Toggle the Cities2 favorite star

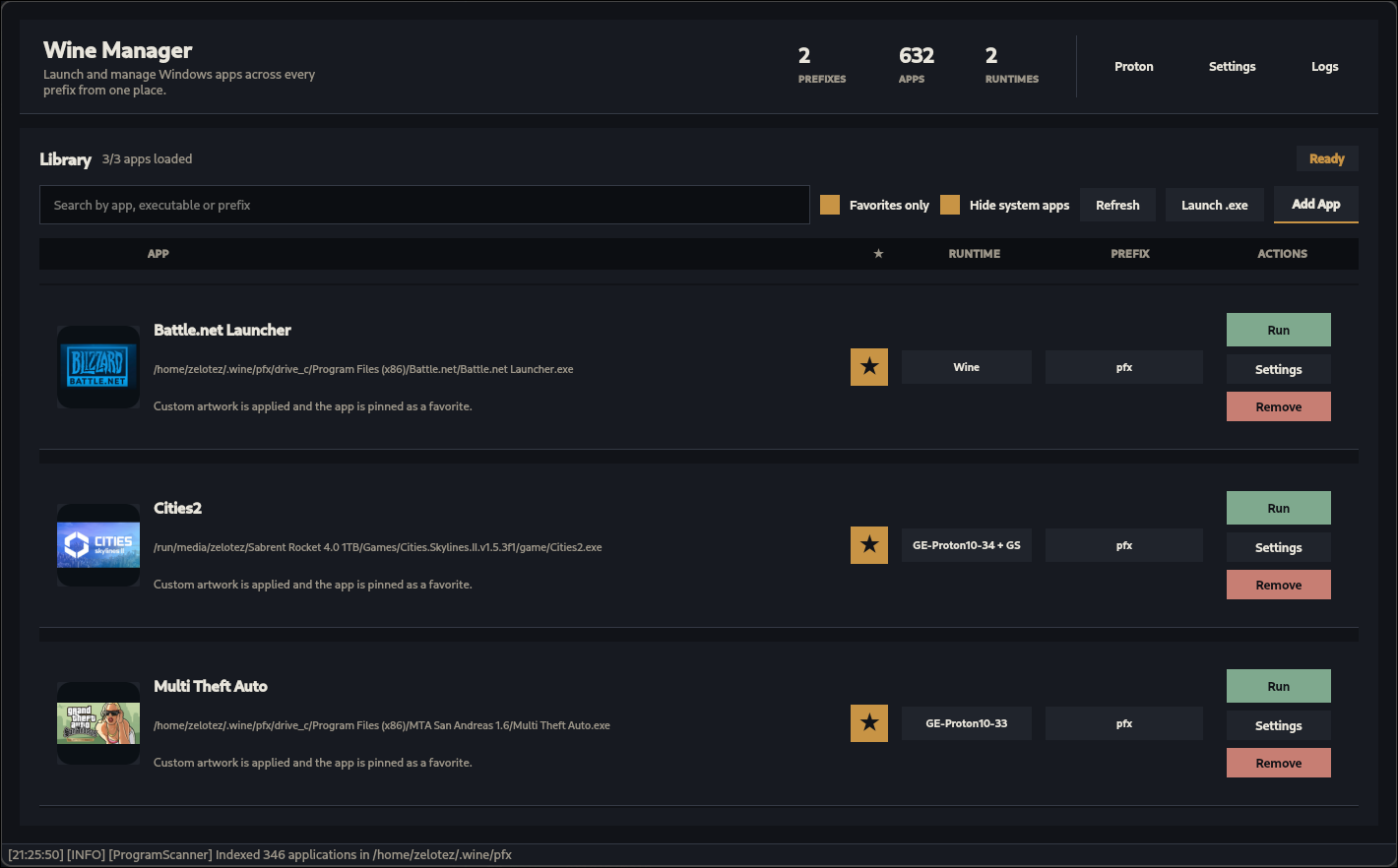[x=869, y=545]
